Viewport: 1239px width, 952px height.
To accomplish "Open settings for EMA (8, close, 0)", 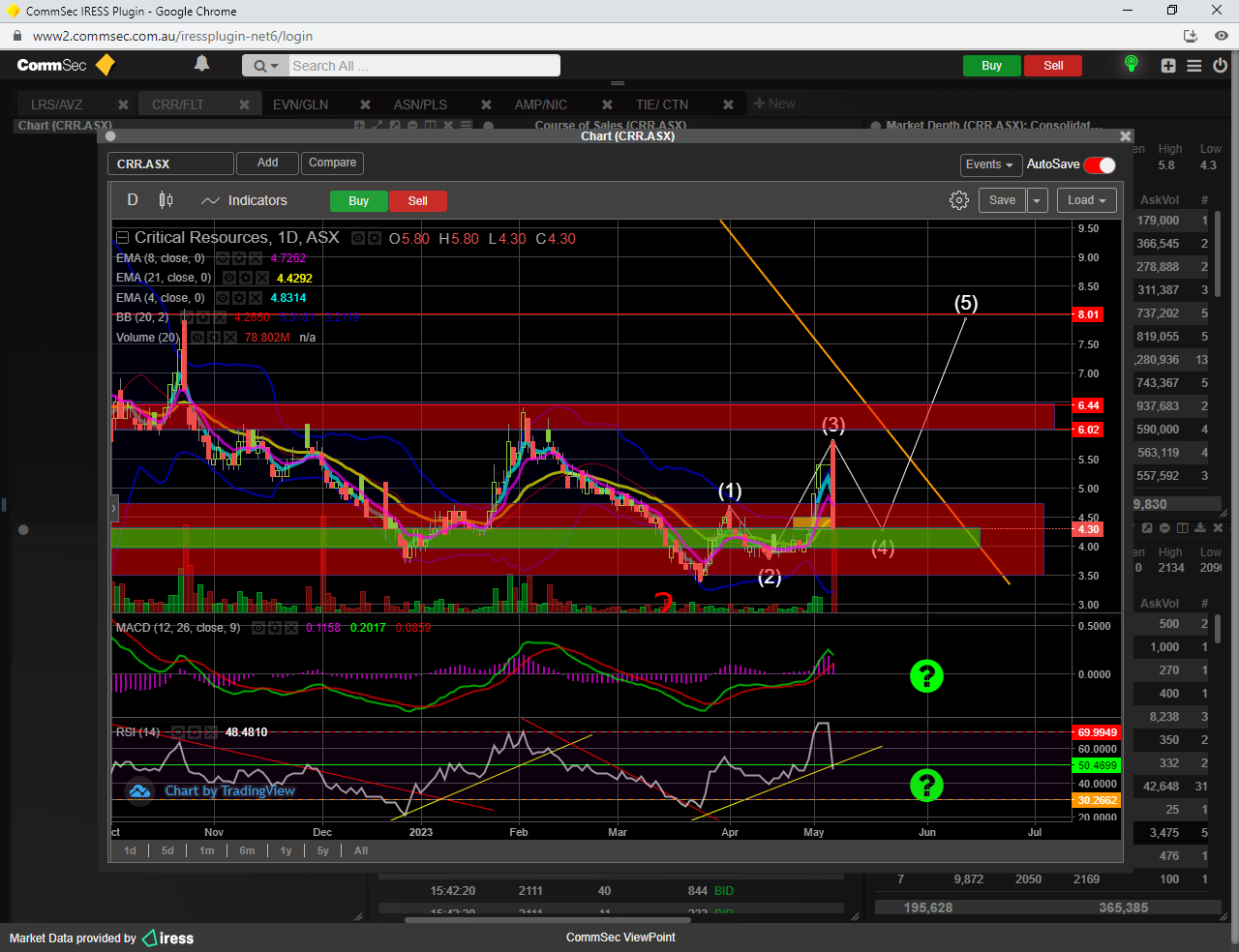I will [239, 258].
